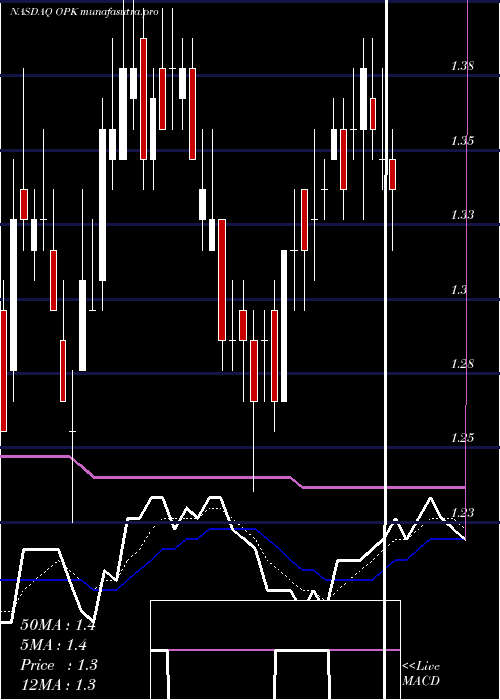
Task: Click the 1.28 price axis label
Action: coord(462,364)
